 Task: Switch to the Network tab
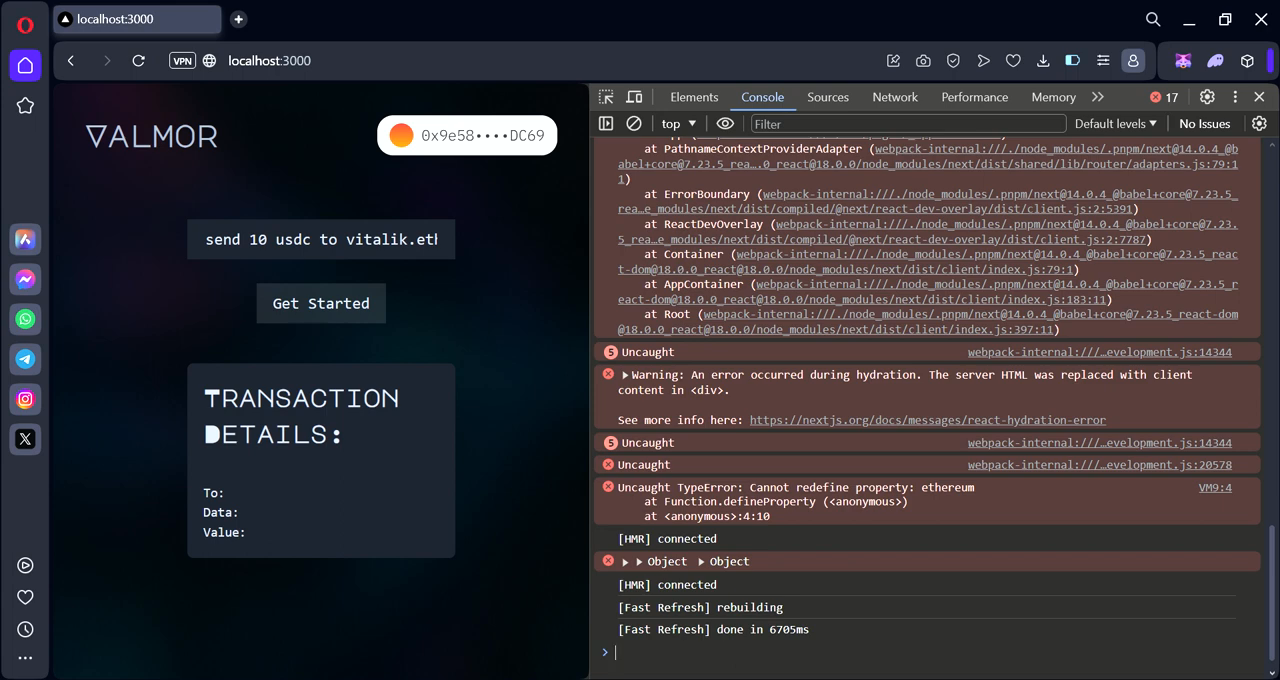(895, 97)
